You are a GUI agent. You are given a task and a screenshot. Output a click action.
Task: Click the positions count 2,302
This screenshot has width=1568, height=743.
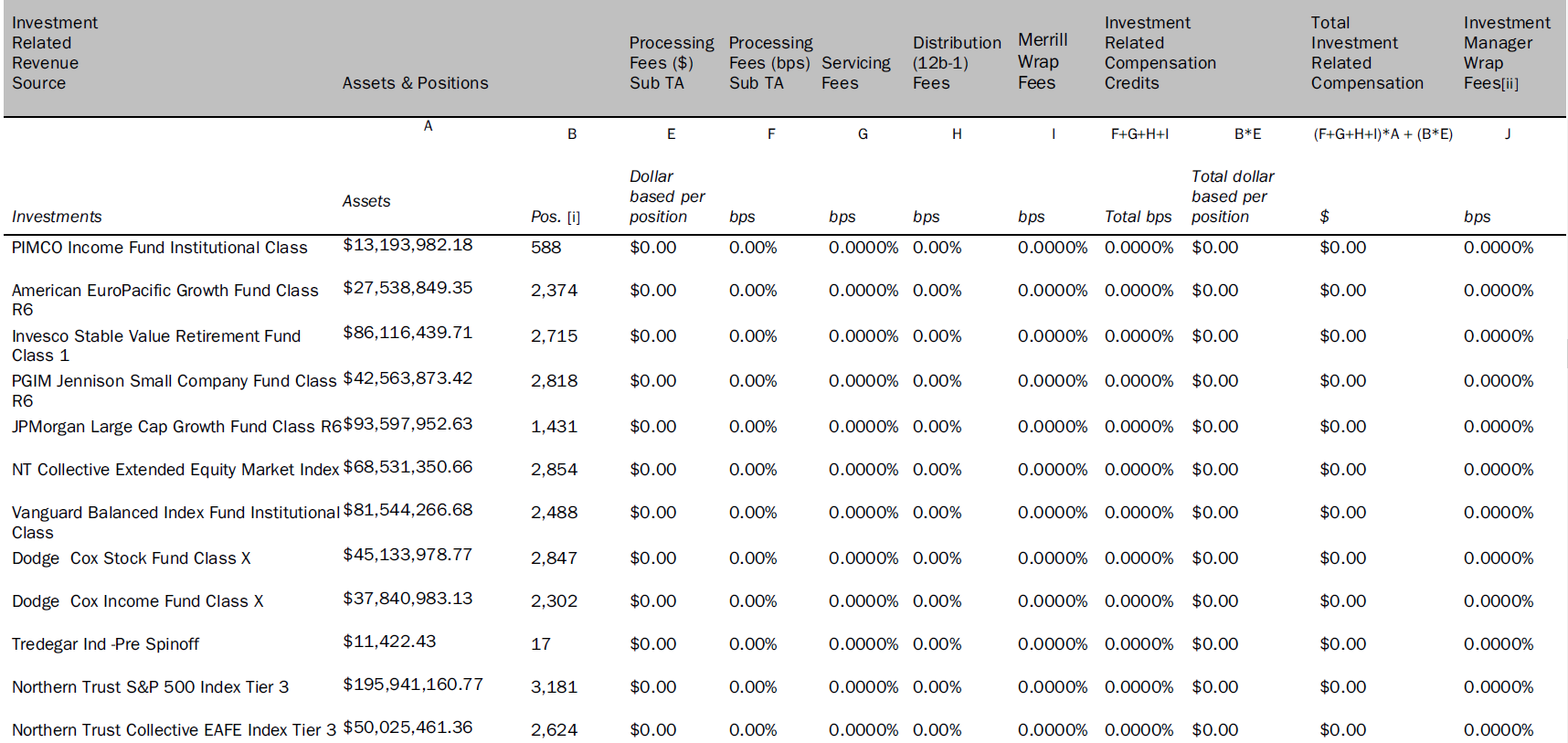pos(555,601)
